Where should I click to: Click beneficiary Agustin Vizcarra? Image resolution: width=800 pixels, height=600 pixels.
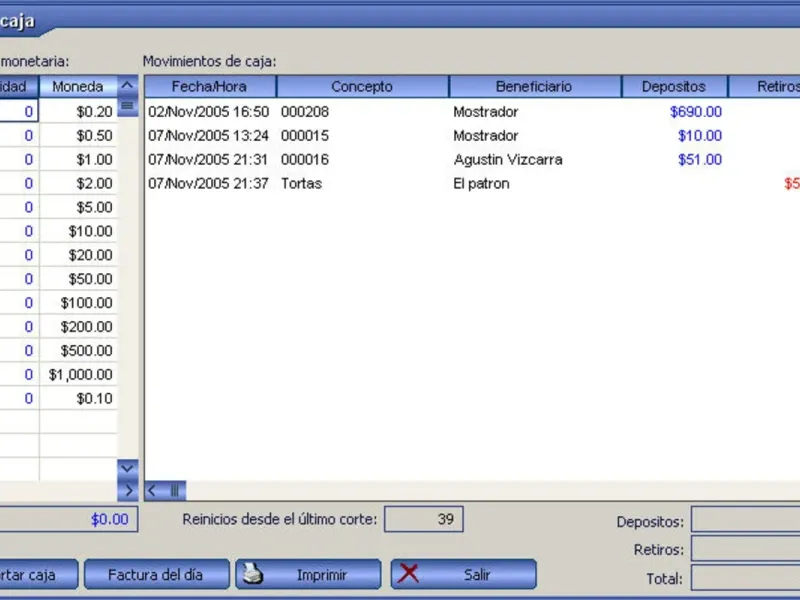pos(508,160)
